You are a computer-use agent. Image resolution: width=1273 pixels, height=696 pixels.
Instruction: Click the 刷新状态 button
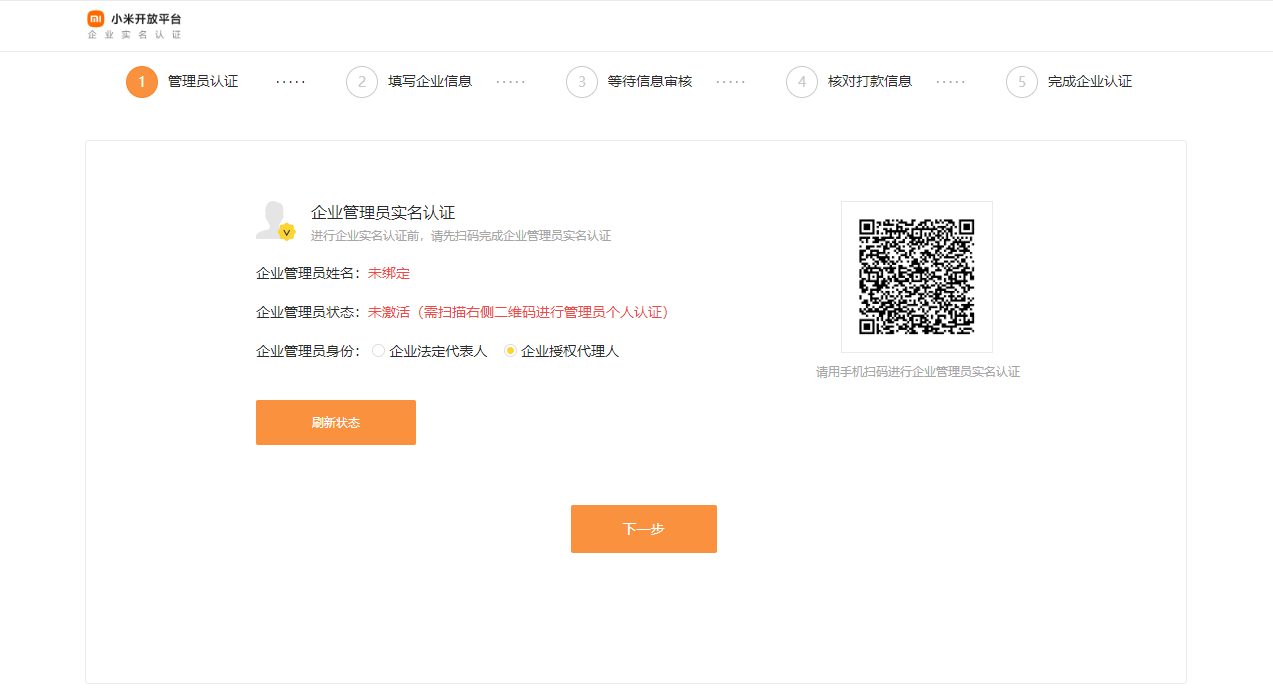(x=336, y=422)
